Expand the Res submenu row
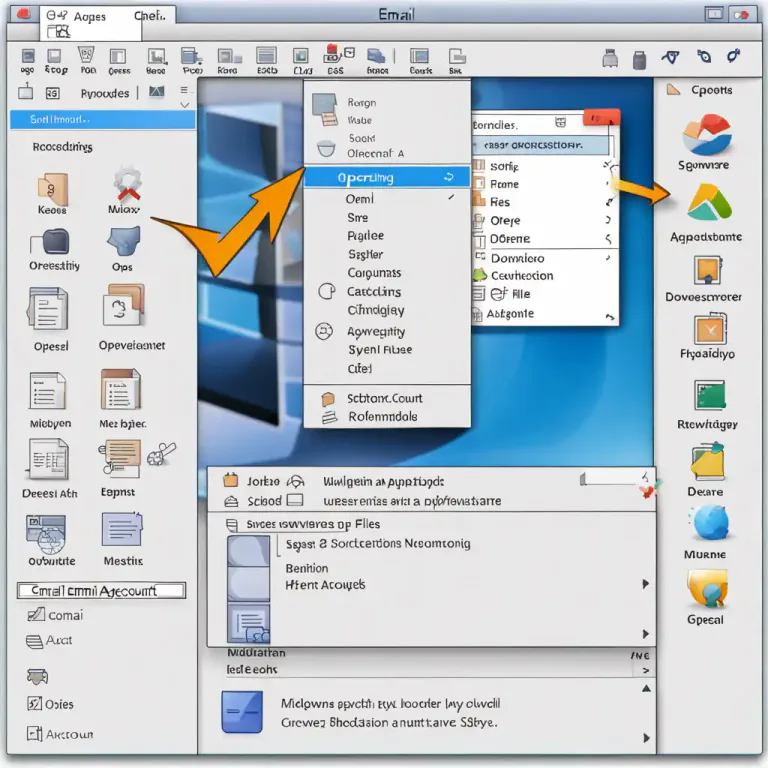This screenshot has width=768, height=768. tap(544, 202)
